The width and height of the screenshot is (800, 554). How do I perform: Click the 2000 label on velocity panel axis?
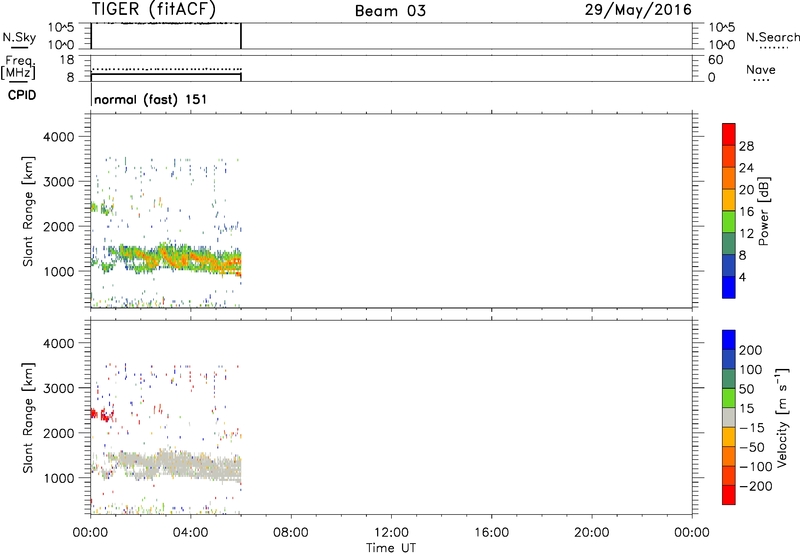[x=58, y=433]
